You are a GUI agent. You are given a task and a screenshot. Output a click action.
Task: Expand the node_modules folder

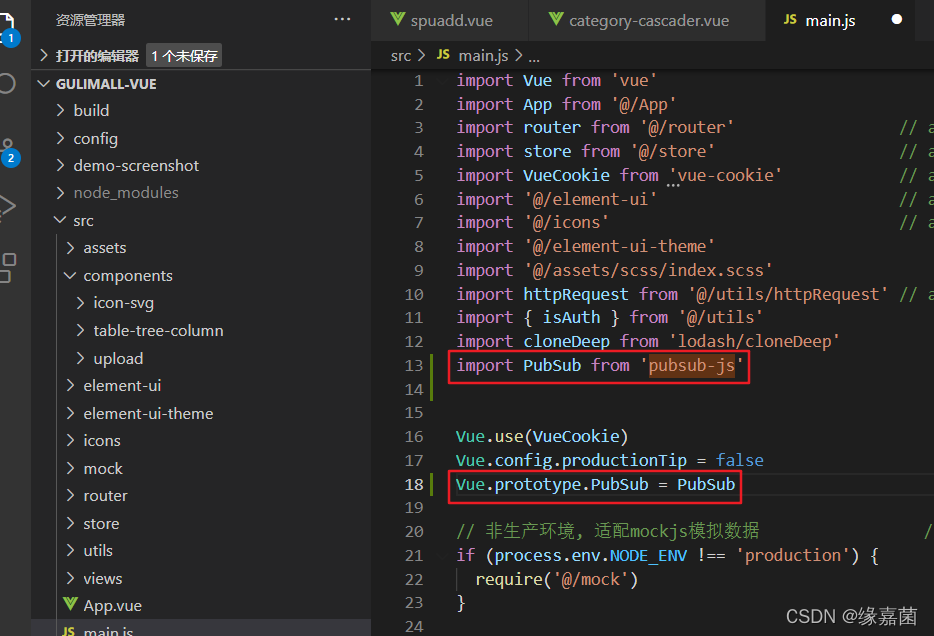60,192
